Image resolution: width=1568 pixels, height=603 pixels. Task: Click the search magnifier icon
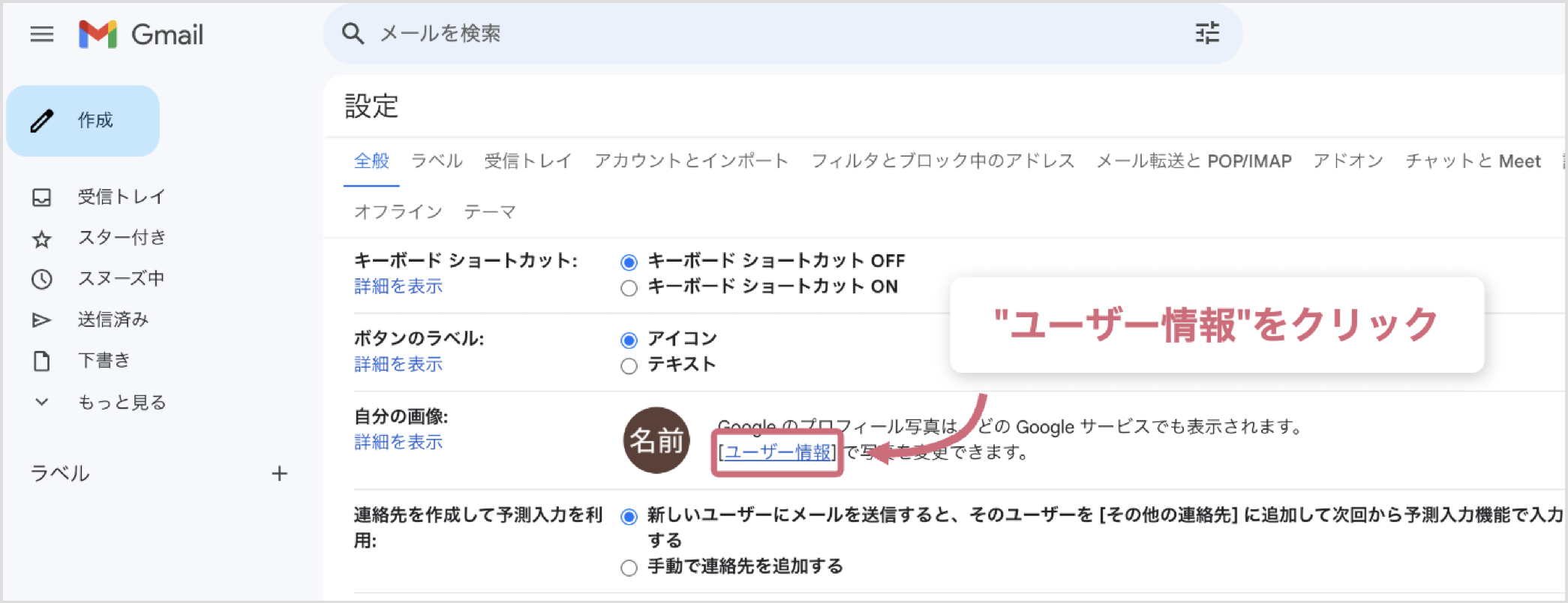pos(353,34)
